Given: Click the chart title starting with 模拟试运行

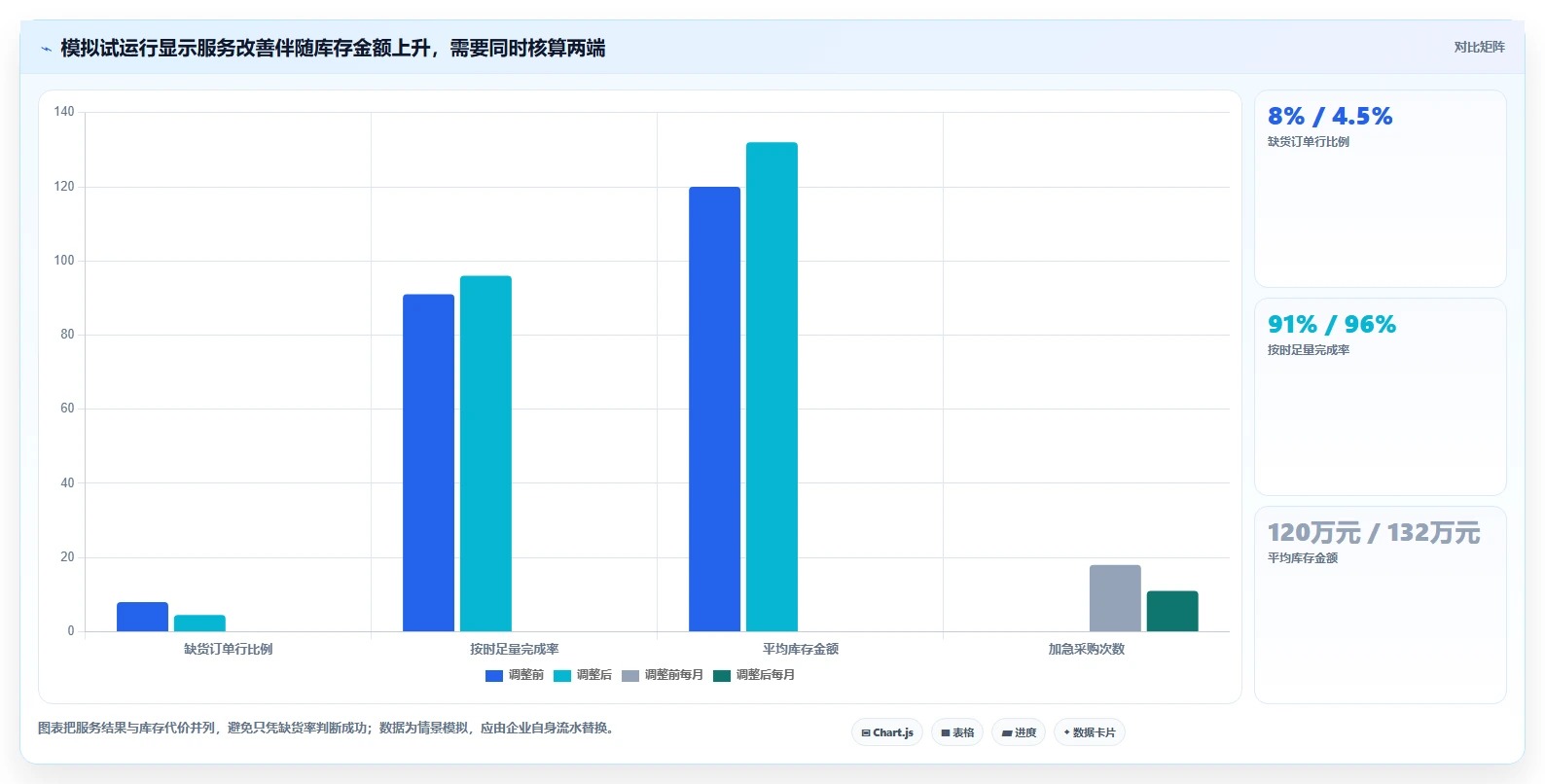Looking at the screenshot, I should pyautogui.click(x=333, y=48).
